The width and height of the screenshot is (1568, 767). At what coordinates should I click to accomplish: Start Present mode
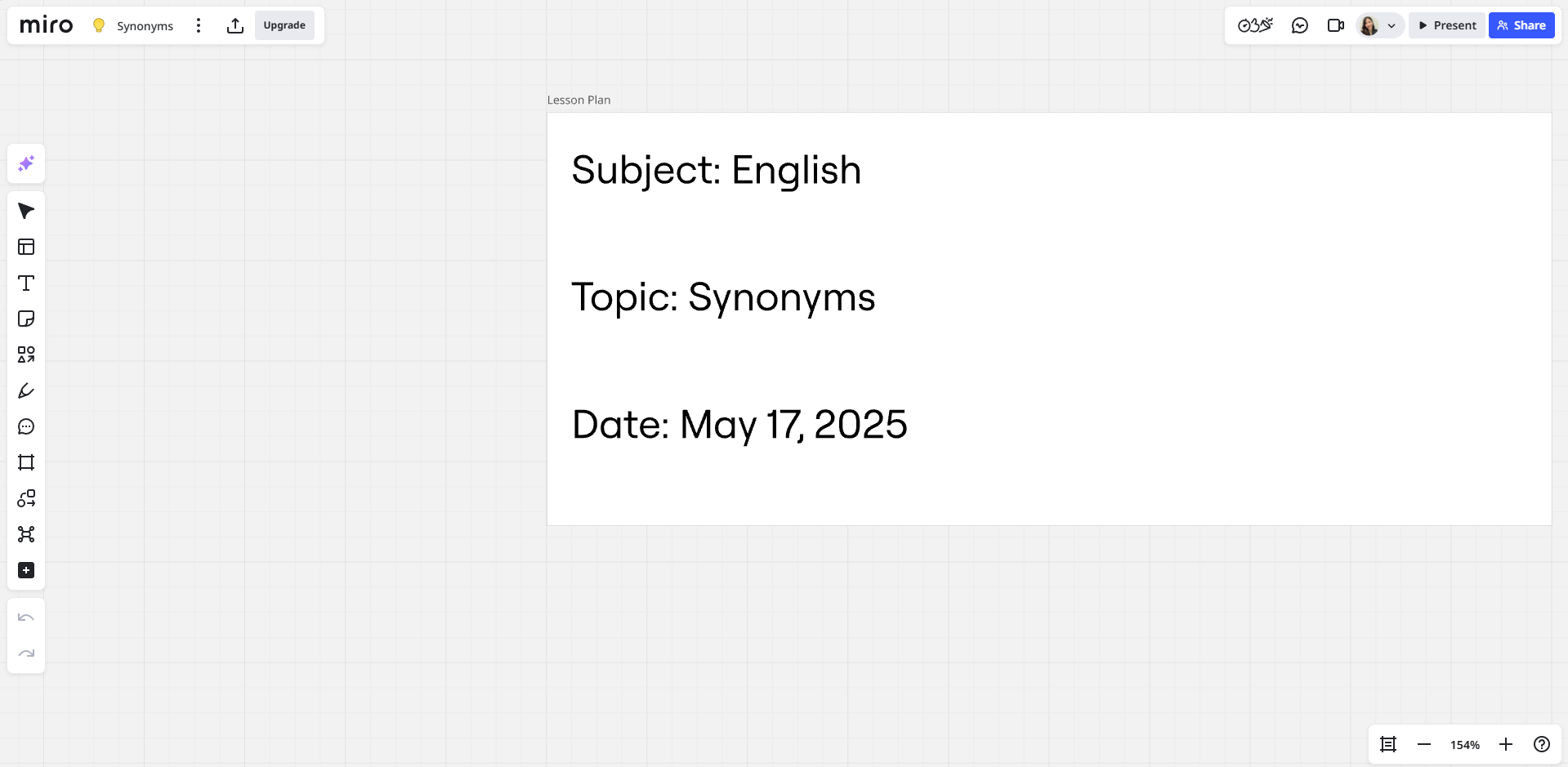tap(1447, 25)
